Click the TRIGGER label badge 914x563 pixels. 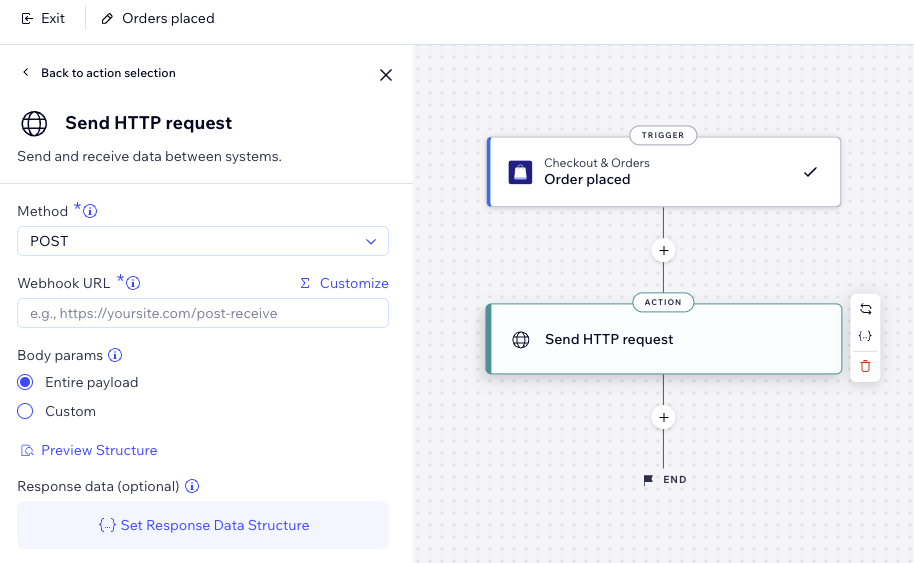(663, 135)
